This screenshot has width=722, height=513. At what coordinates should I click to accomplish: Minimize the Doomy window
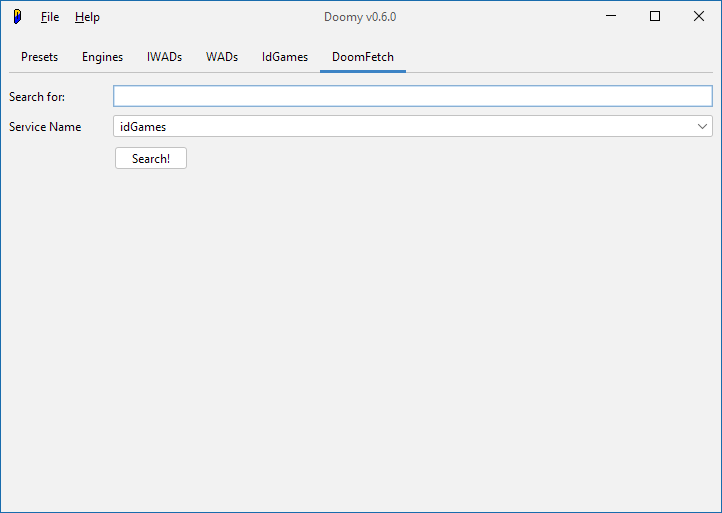point(609,16)
